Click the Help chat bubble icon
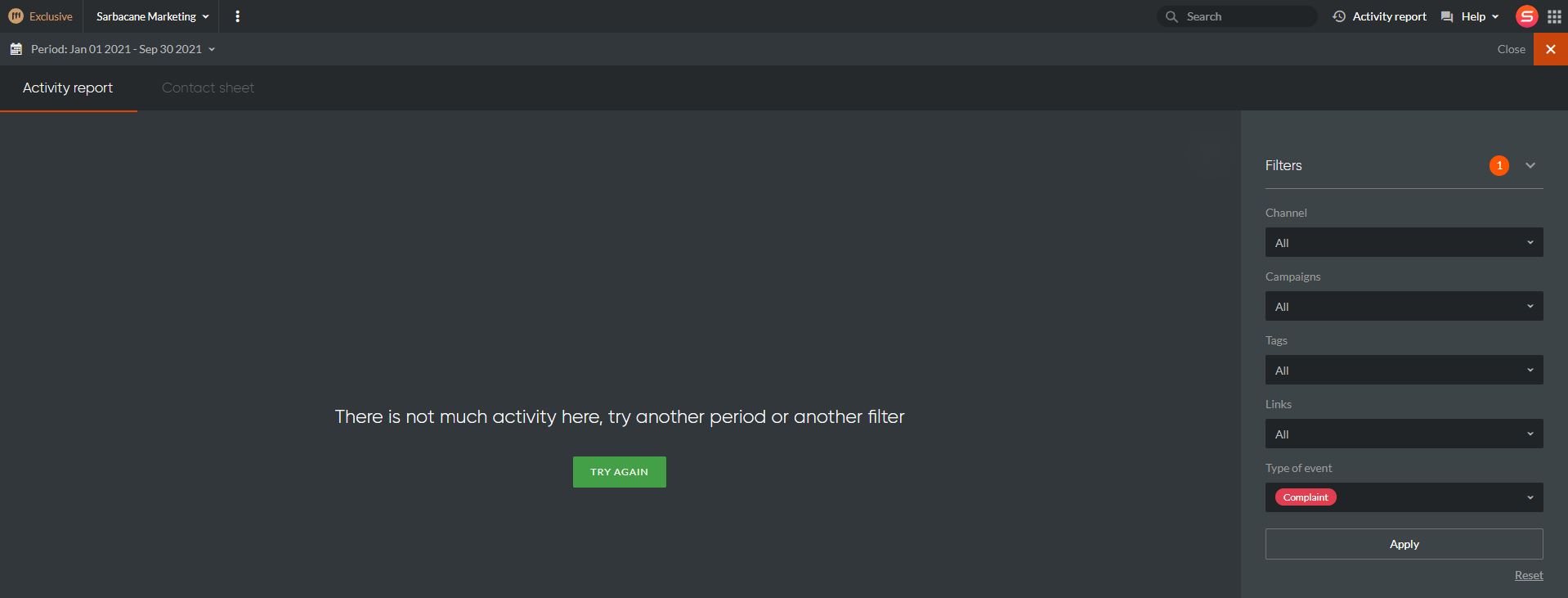1568x598 pixels. pyautogui.click(x=1447, y=16)
